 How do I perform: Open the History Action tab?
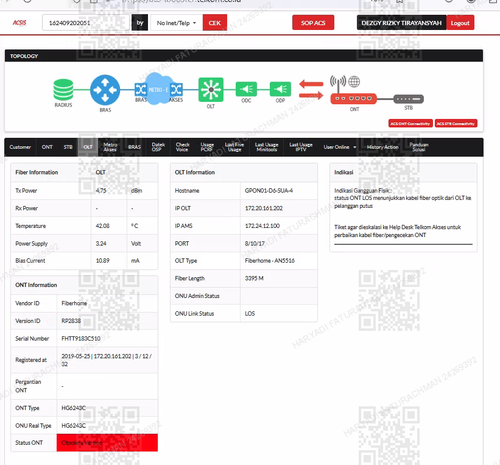point(382,147)
